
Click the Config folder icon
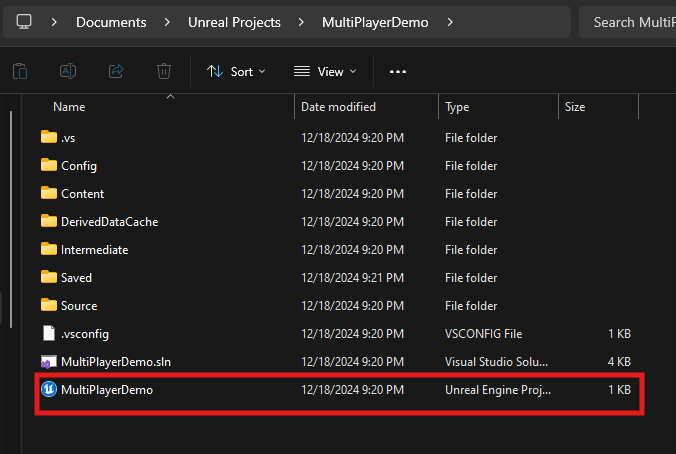49,165
